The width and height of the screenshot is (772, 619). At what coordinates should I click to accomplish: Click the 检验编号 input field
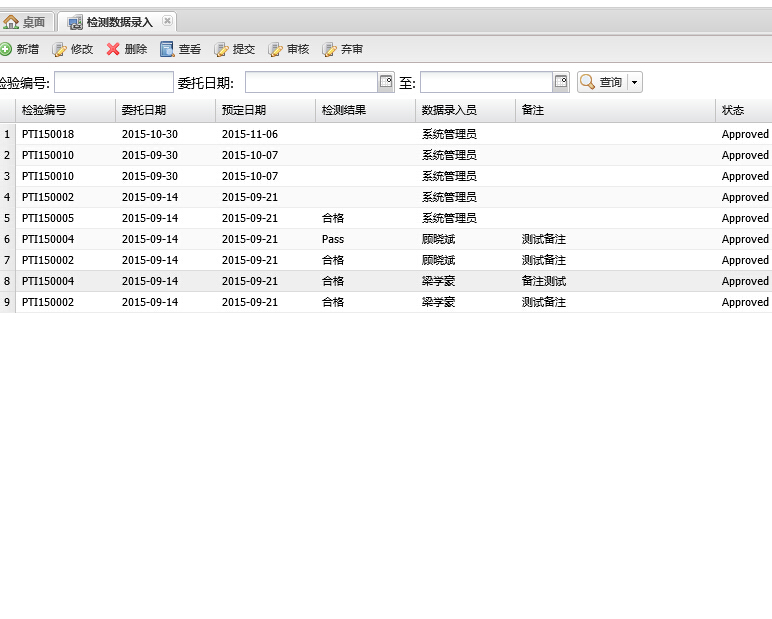114,82
